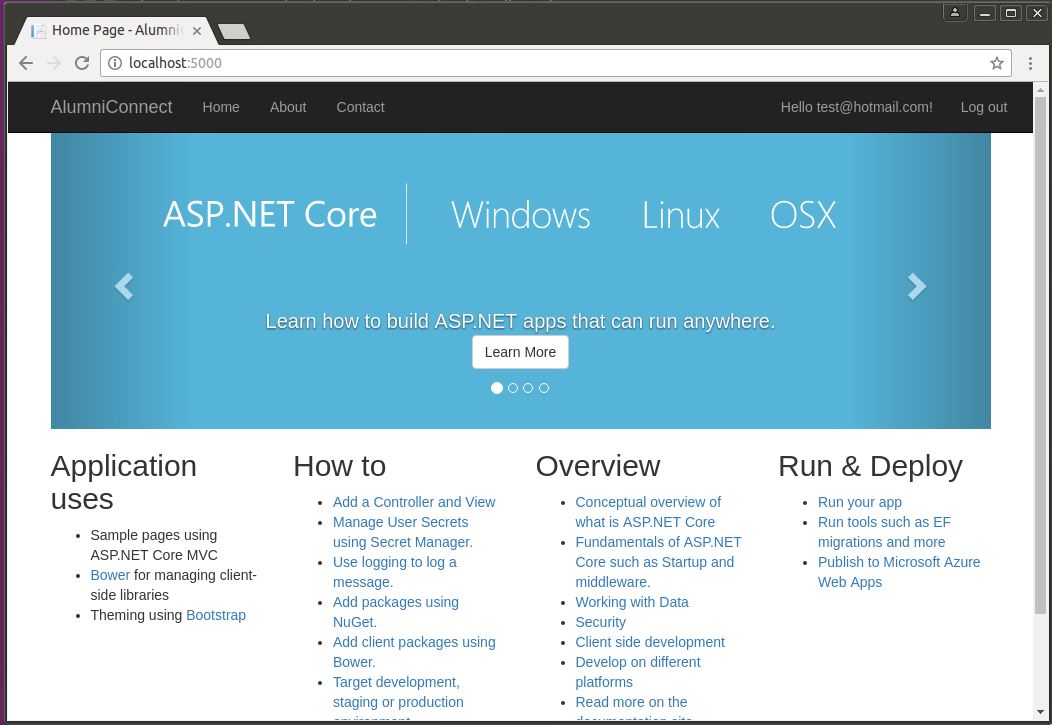Screen dimensions: 1052x725
Task: Open the About navigation item
Action: [x=288, y=107]
